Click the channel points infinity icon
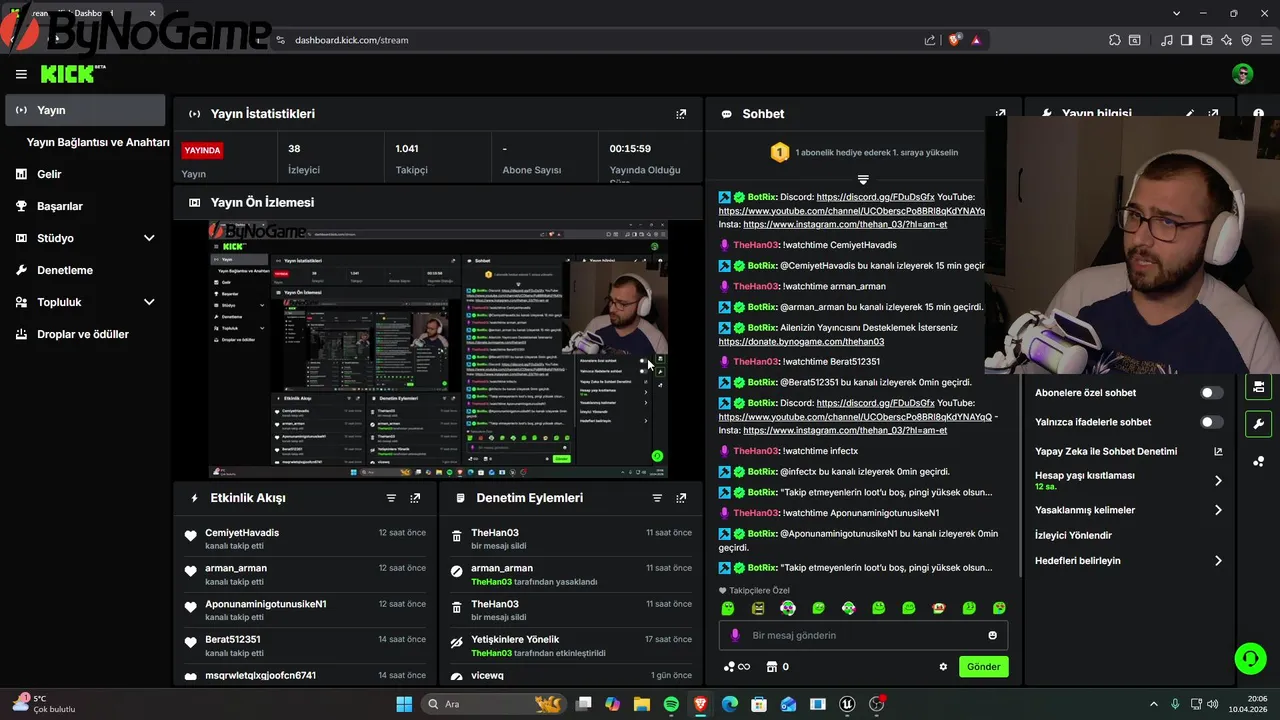This screenshot has height=720, width=1280. [737, 667]
